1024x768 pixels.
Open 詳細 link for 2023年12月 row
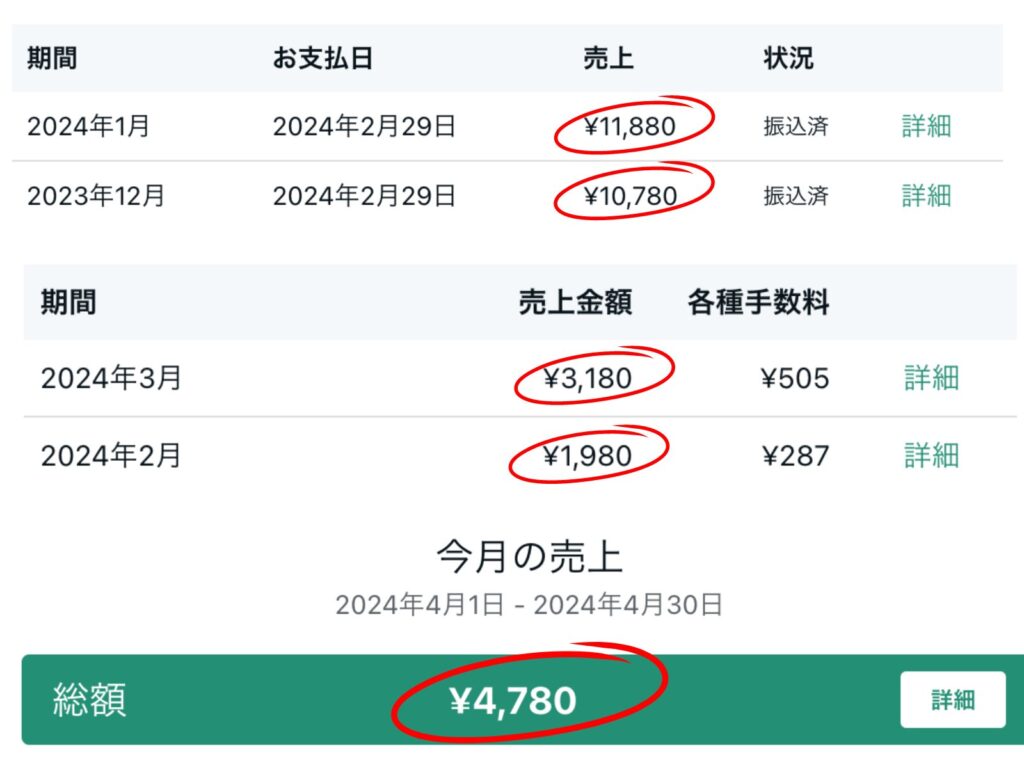(926, 195)
